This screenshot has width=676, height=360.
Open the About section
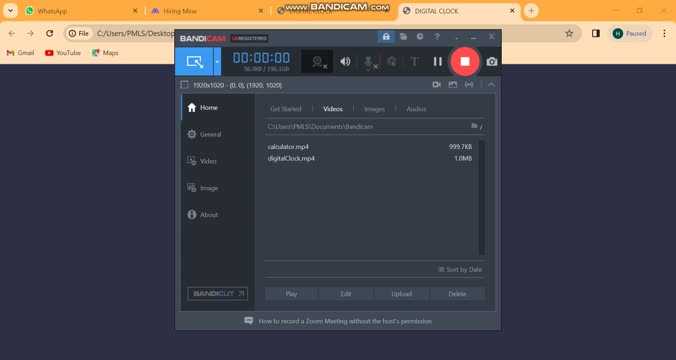point(218,214)
